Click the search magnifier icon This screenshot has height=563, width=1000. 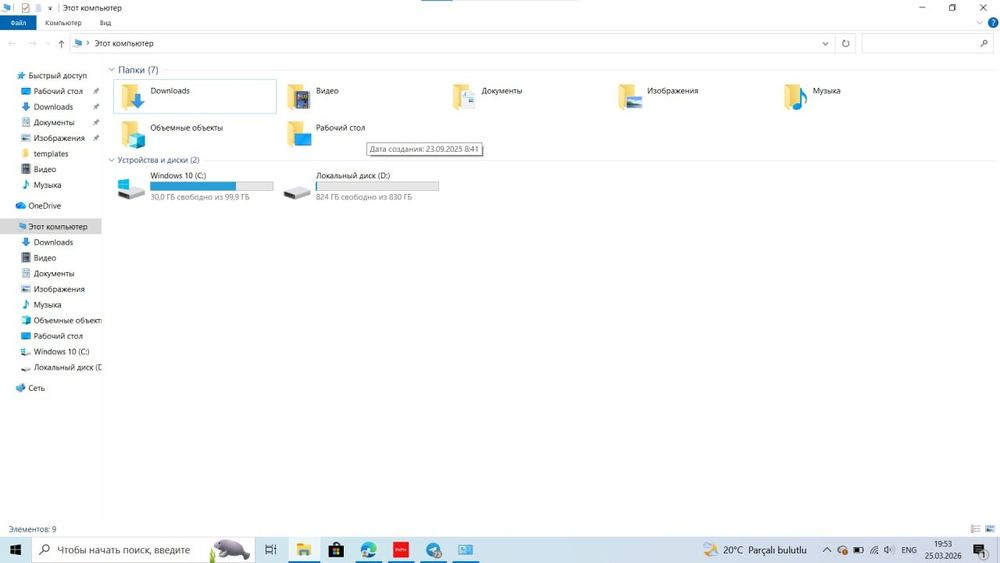[984, 43]
